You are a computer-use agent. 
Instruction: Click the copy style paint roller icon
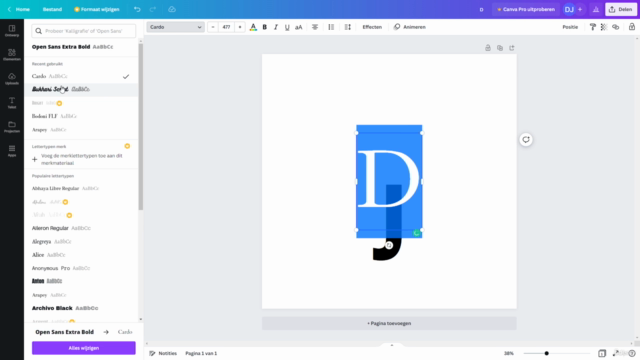tap(593, 27)
